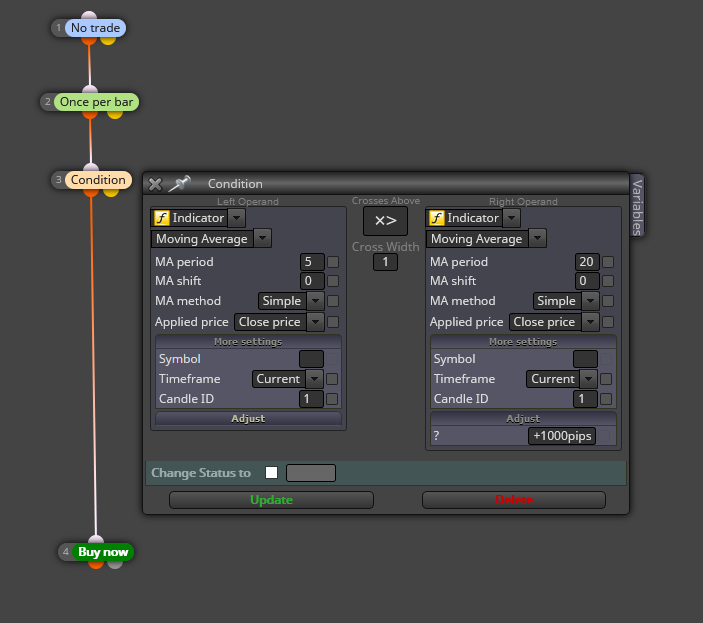Close the Condition dialog with X icon
Image resolution: width=703 pixels, height=623 pixels.
tap(155, 184)
